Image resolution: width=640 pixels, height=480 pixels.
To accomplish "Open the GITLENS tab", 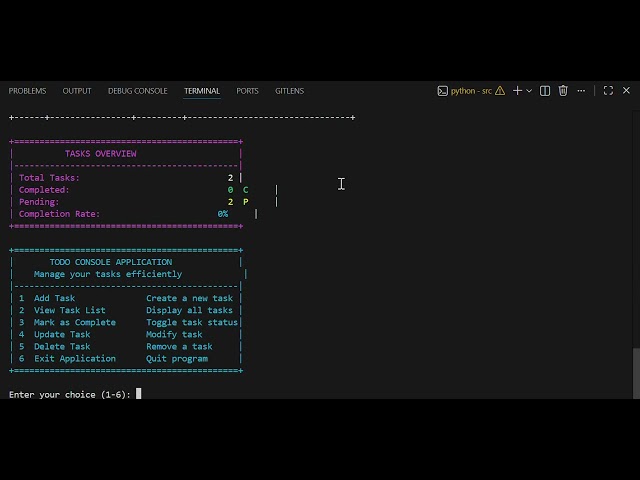I will (x=289, y=91).
